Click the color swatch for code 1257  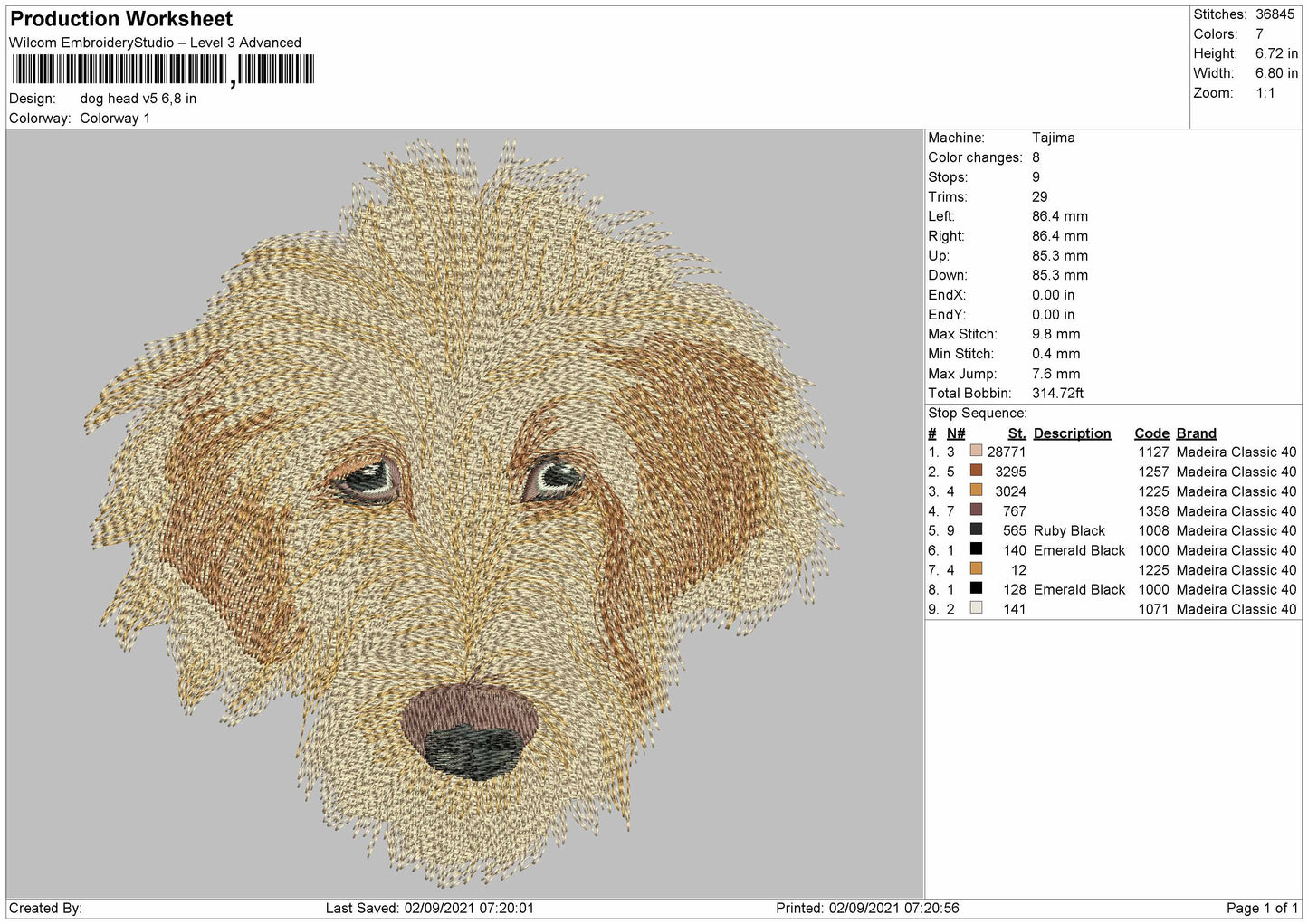976,471
